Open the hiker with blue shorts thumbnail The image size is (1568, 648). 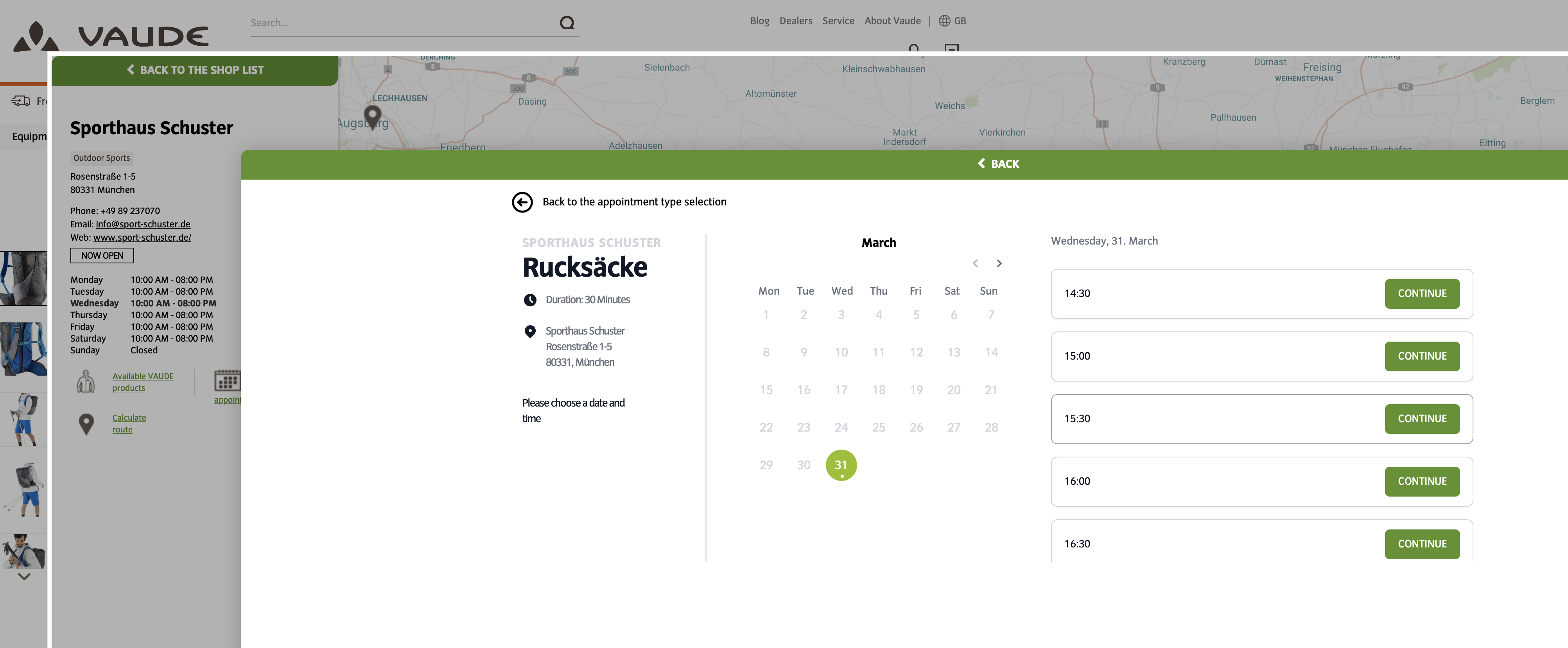(x=23, y=419)
